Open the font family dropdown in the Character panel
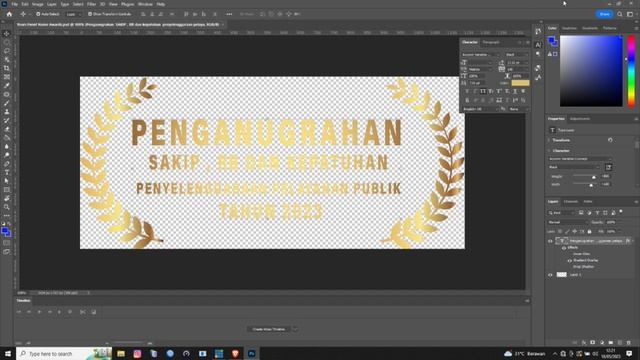This screenshot has height=360, width=640. coord(480,55)
